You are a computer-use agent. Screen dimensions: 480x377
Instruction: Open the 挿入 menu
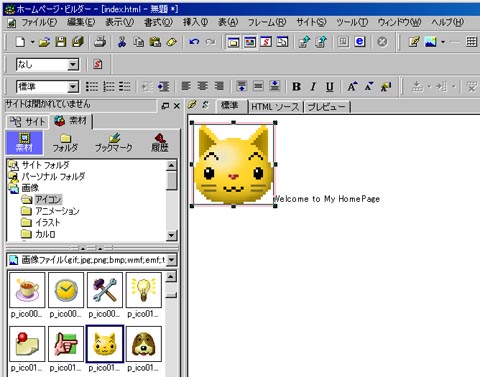pos(195,22)
